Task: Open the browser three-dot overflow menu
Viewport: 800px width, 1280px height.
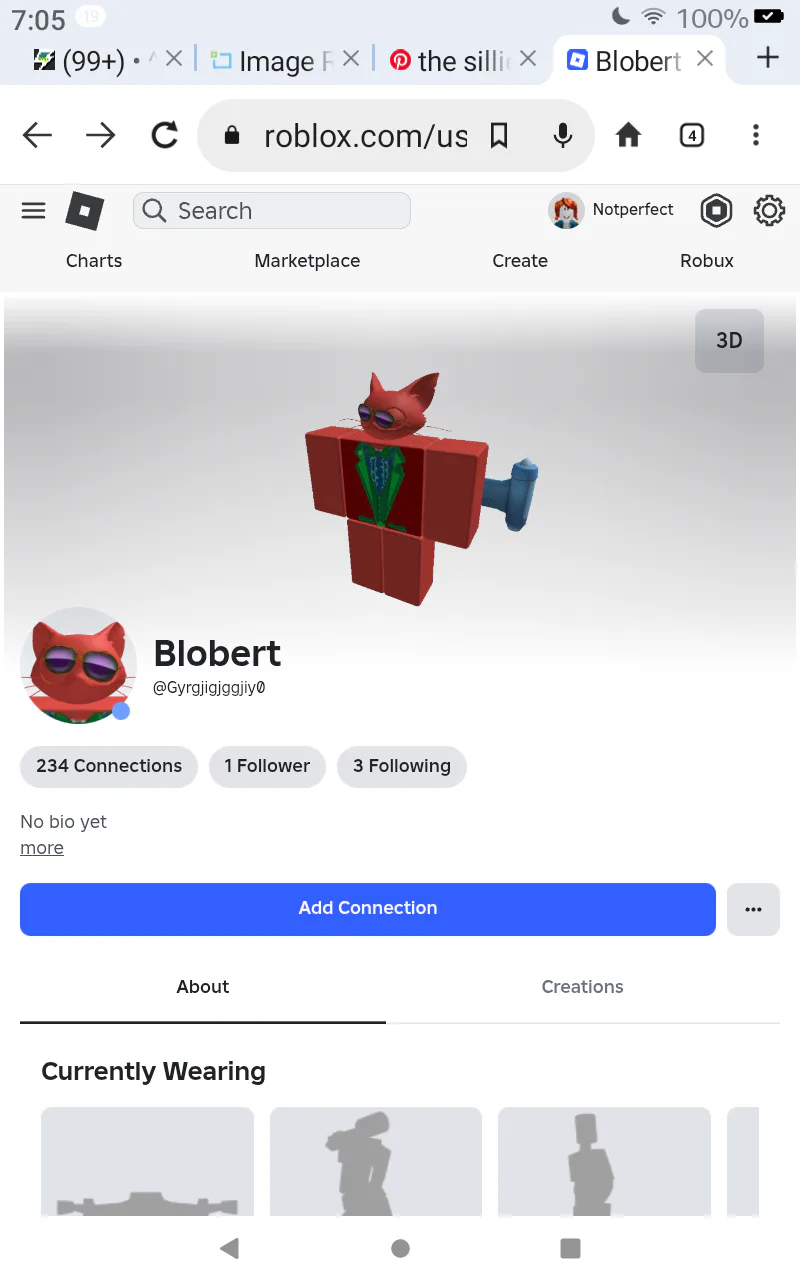Action: coord(756,135)
